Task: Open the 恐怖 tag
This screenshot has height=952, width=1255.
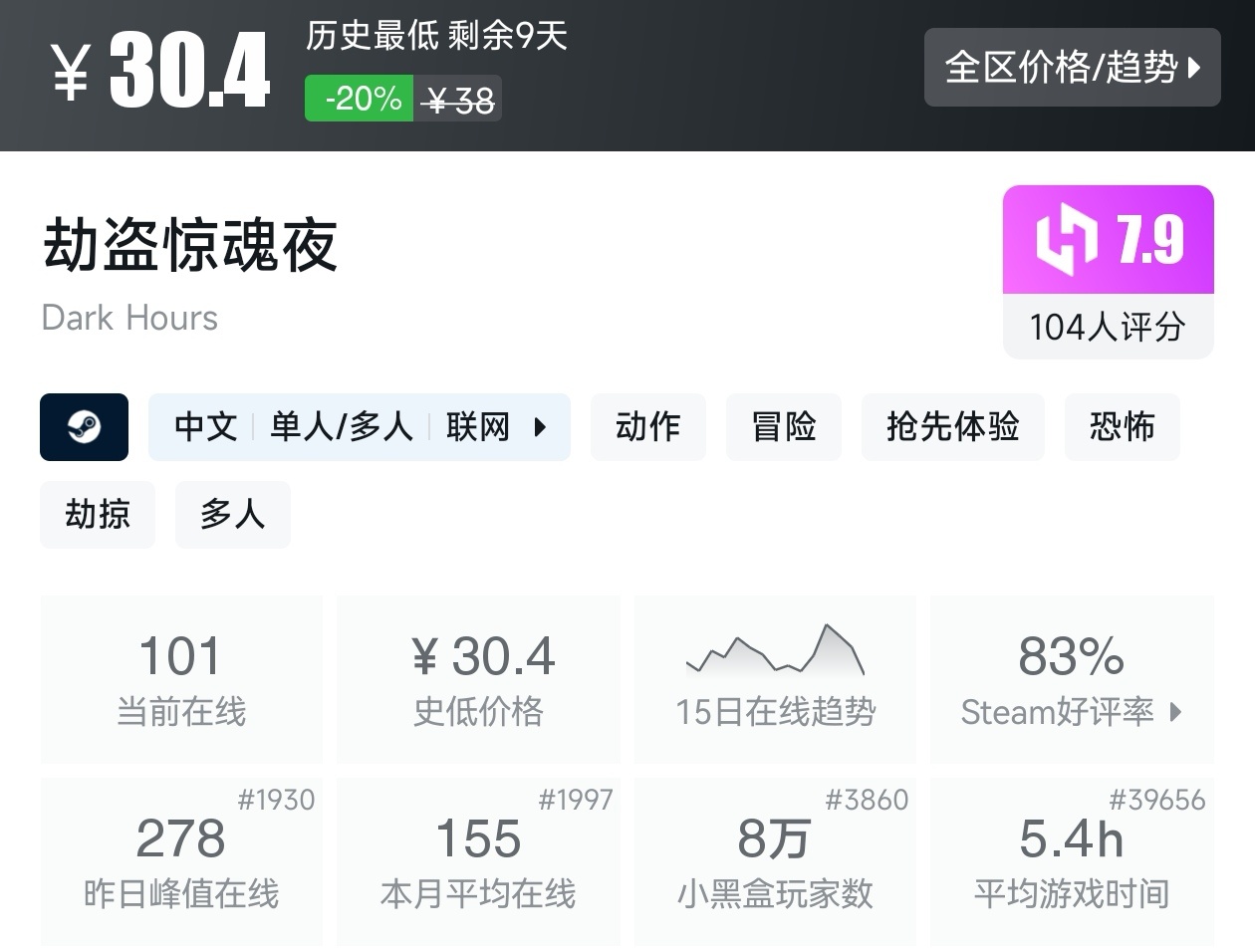Action: [x=1123, y=427]
